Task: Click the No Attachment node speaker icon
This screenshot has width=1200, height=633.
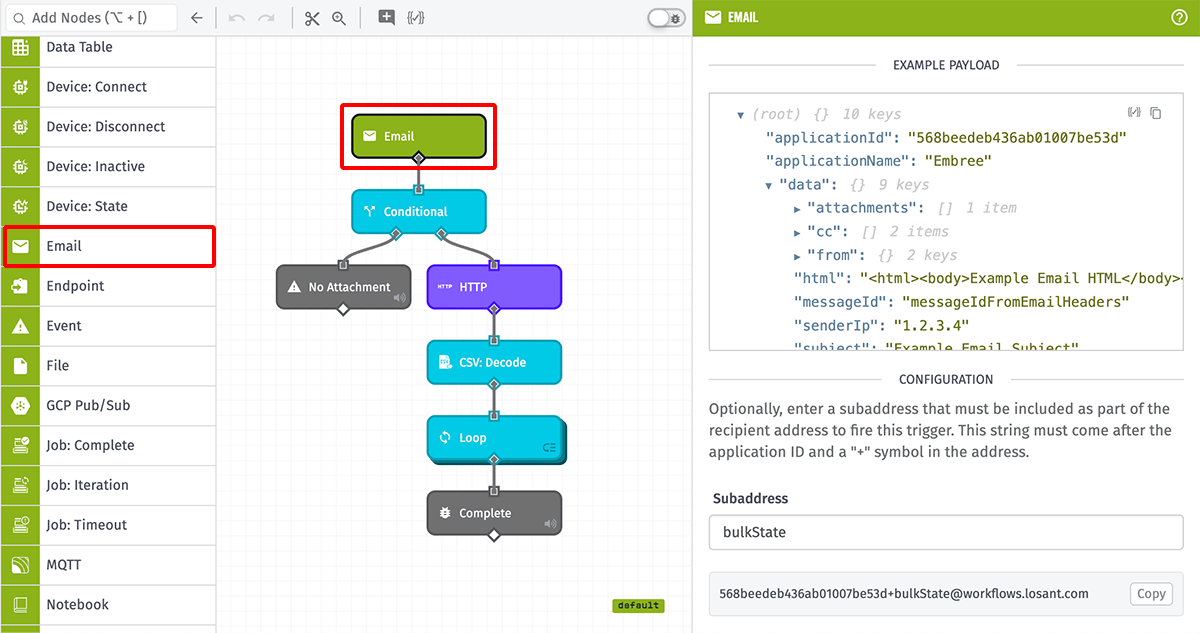Action: click(399, 297)
